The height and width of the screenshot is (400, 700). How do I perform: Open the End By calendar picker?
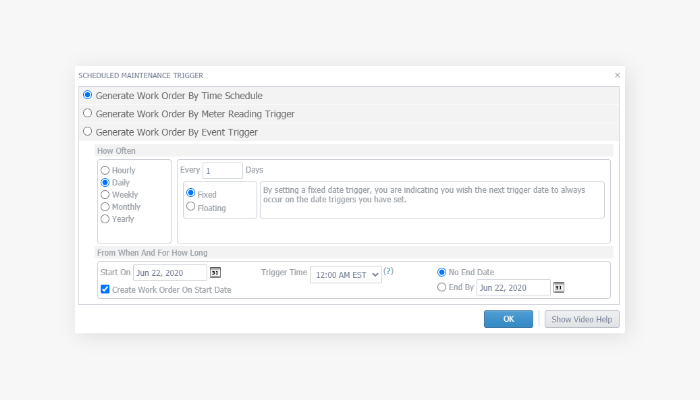(558, 288)
